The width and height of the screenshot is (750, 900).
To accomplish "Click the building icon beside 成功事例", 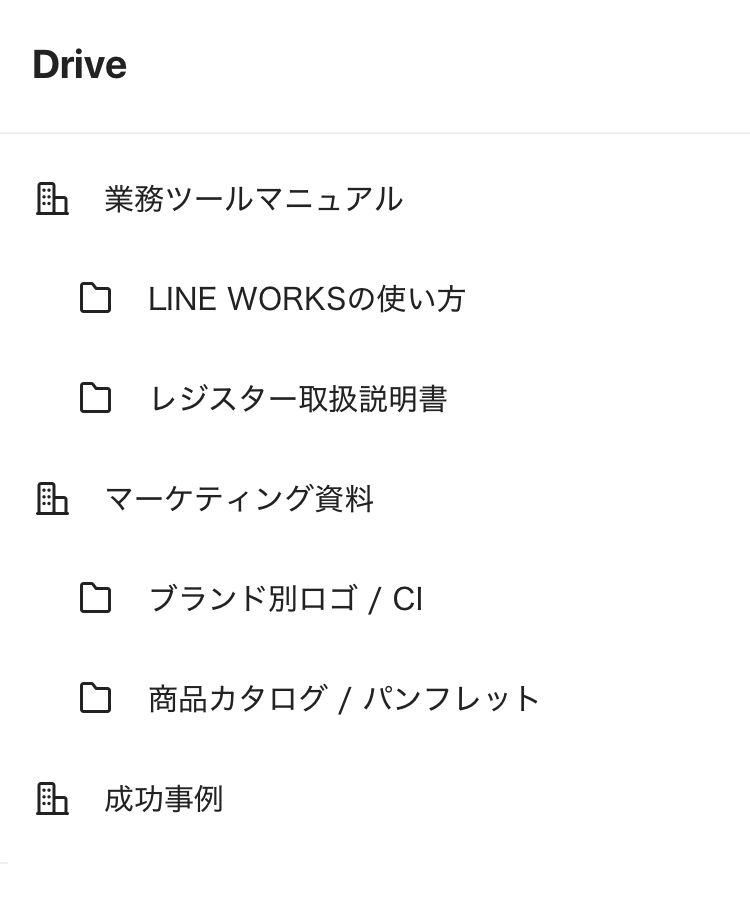I will coord(52,798).
